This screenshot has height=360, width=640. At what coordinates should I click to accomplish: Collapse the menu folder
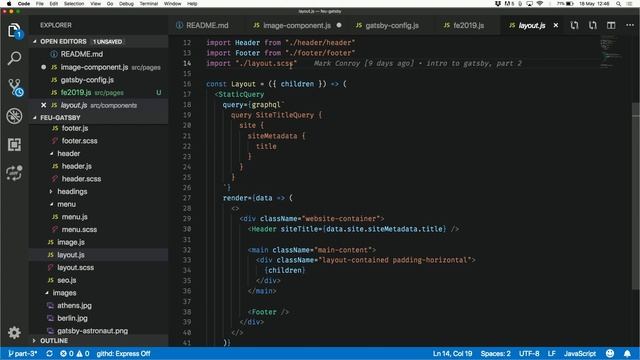tap(51, 204)
